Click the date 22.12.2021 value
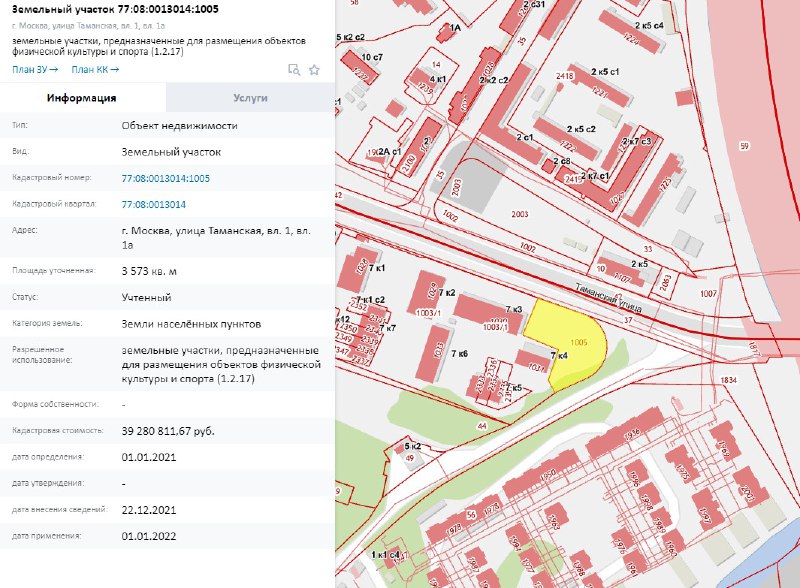Screen dimensions: 800x588 (149, 510)
